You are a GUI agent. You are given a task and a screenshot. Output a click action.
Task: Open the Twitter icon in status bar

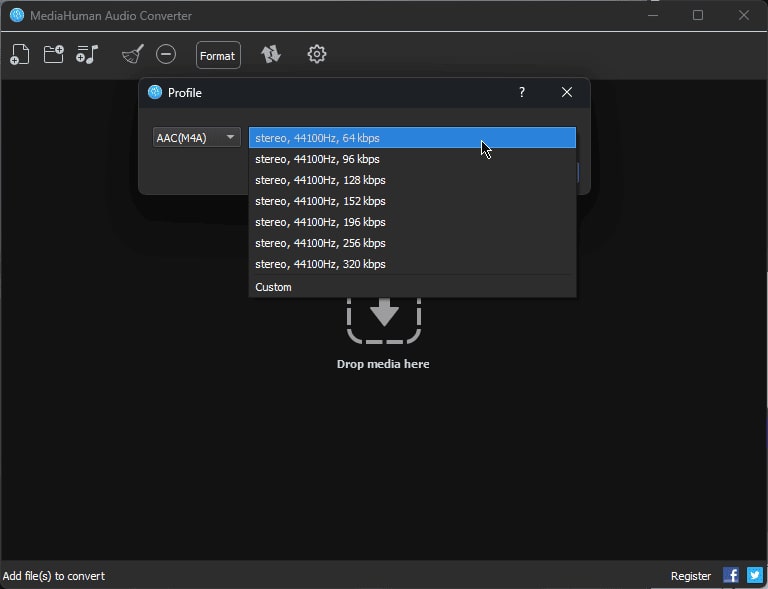[755, 575]
